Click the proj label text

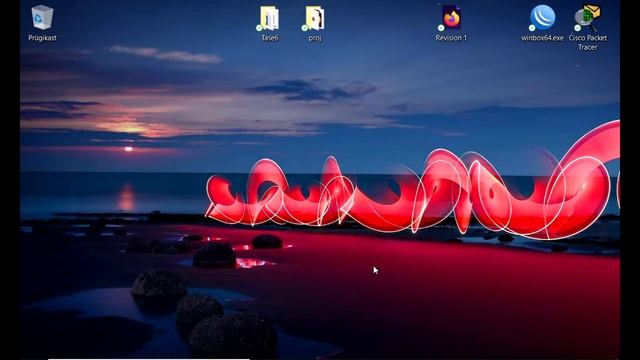pyautogui.click(x=315, y=38)
